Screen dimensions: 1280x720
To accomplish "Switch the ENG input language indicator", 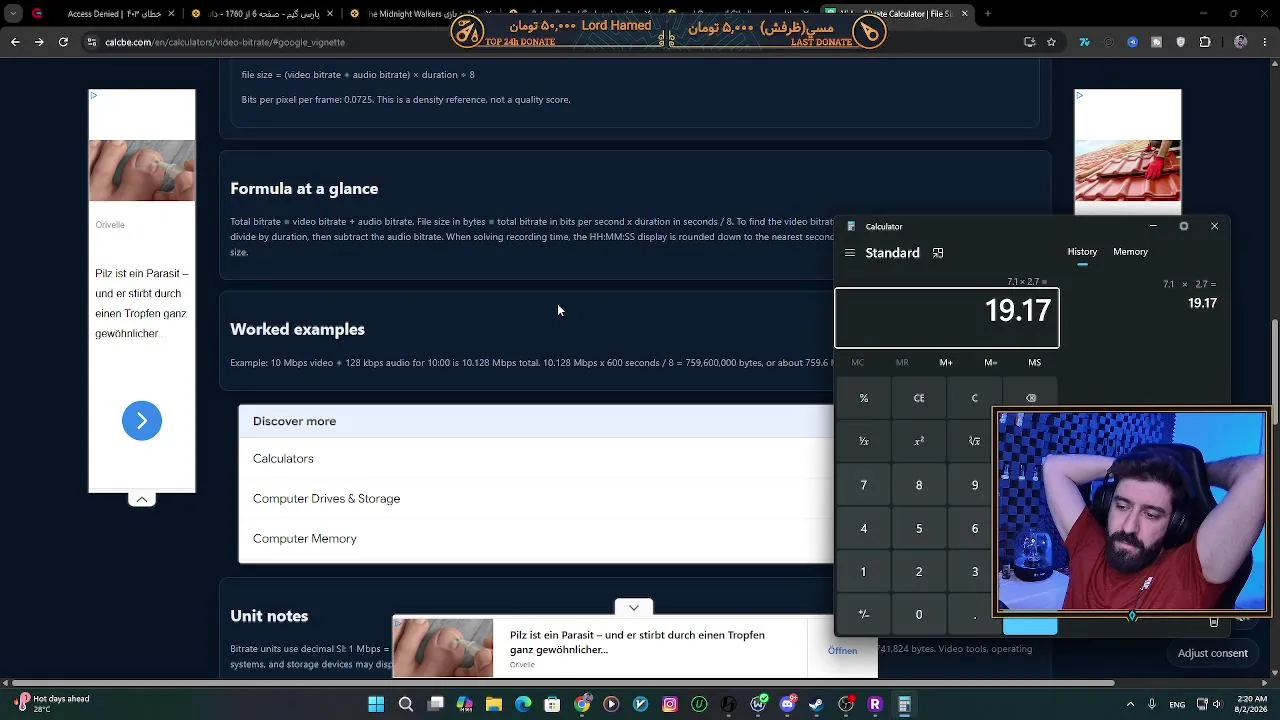I will 1178,704.
